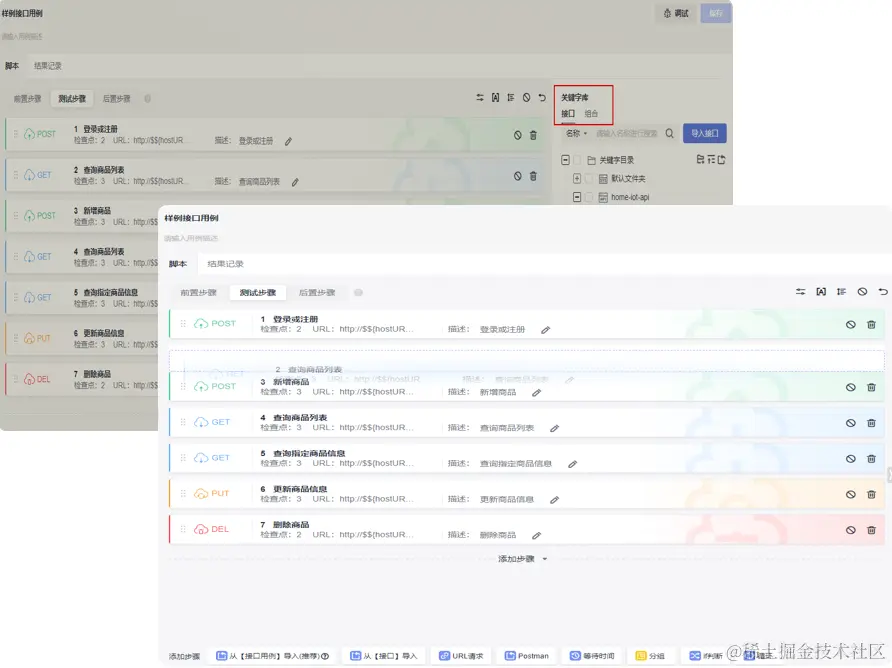Click pencil icon of back window step 1 登录或注册
The height and width of the screenshot is (668, 892).
[x=288, y=142]
